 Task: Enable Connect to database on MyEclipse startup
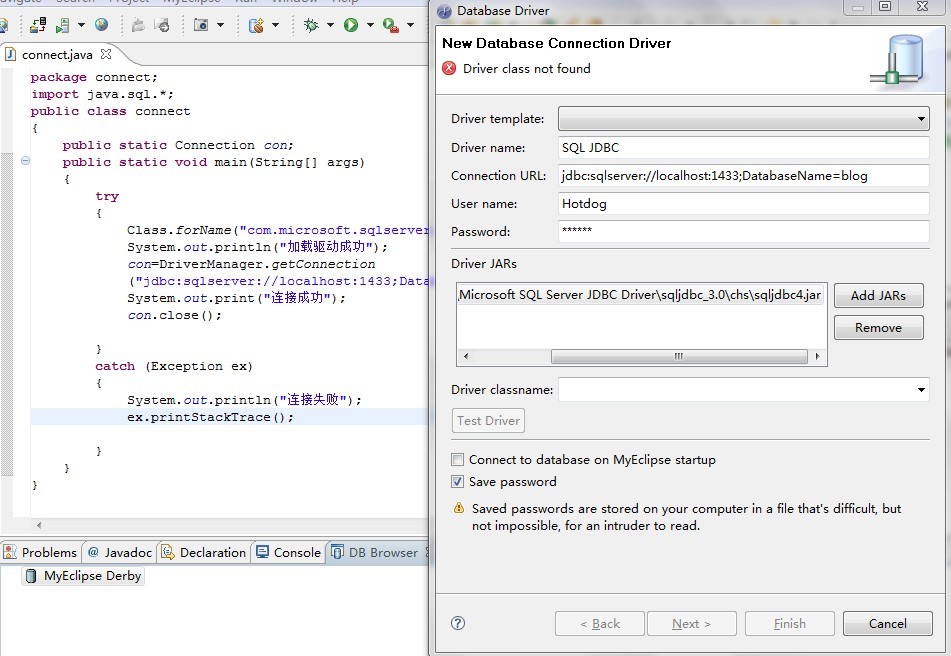pos(457,460)
